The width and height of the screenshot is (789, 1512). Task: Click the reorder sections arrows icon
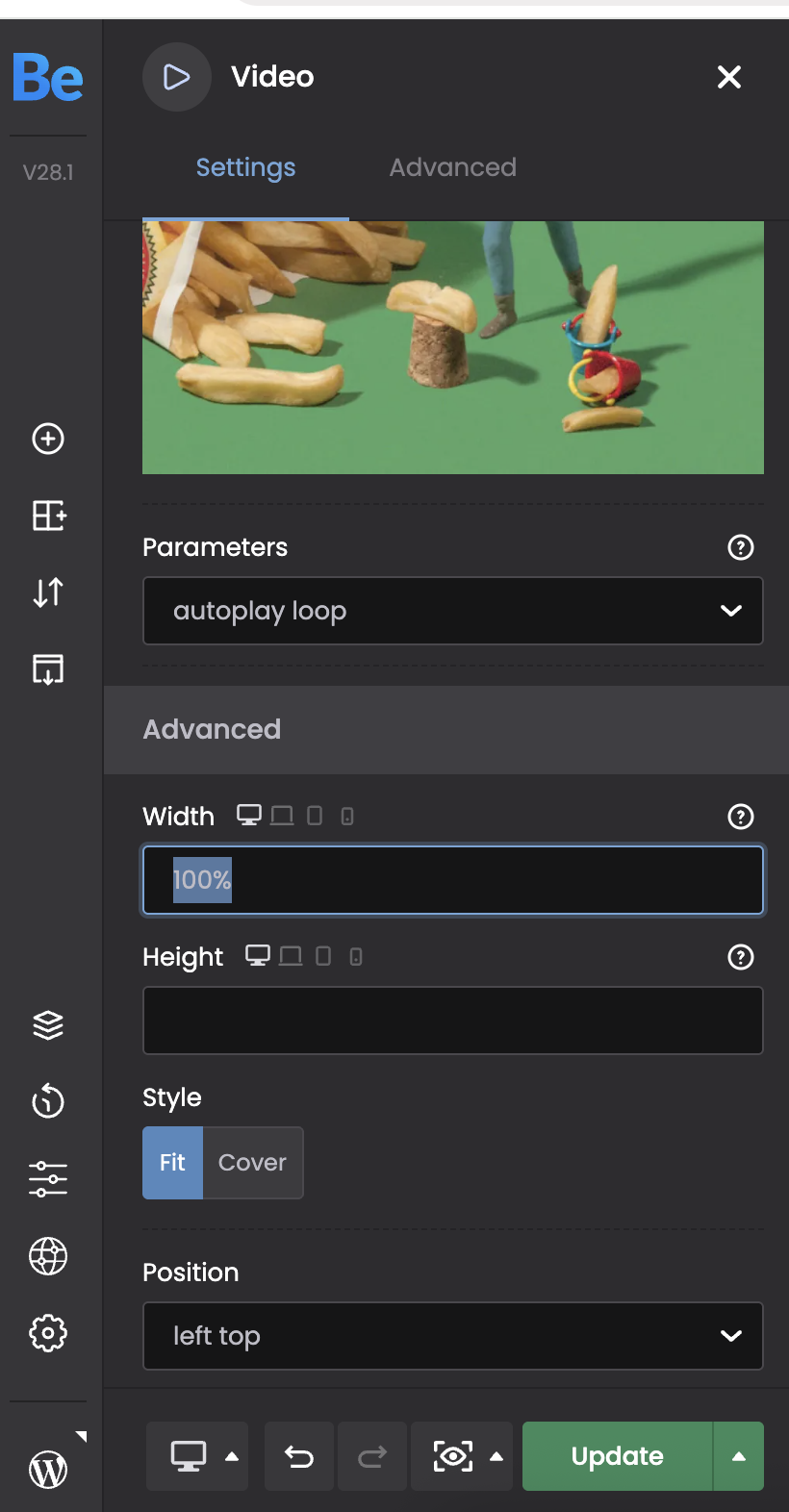tap(48, 592)
